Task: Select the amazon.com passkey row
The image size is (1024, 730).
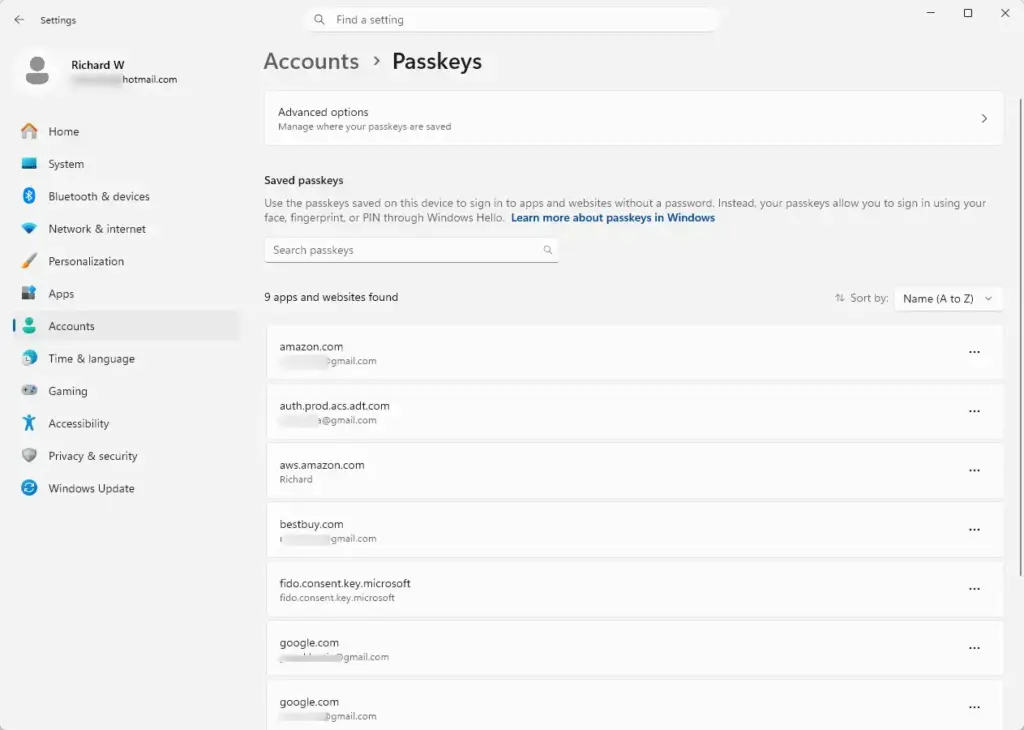Action: click(x=634, y=353)
